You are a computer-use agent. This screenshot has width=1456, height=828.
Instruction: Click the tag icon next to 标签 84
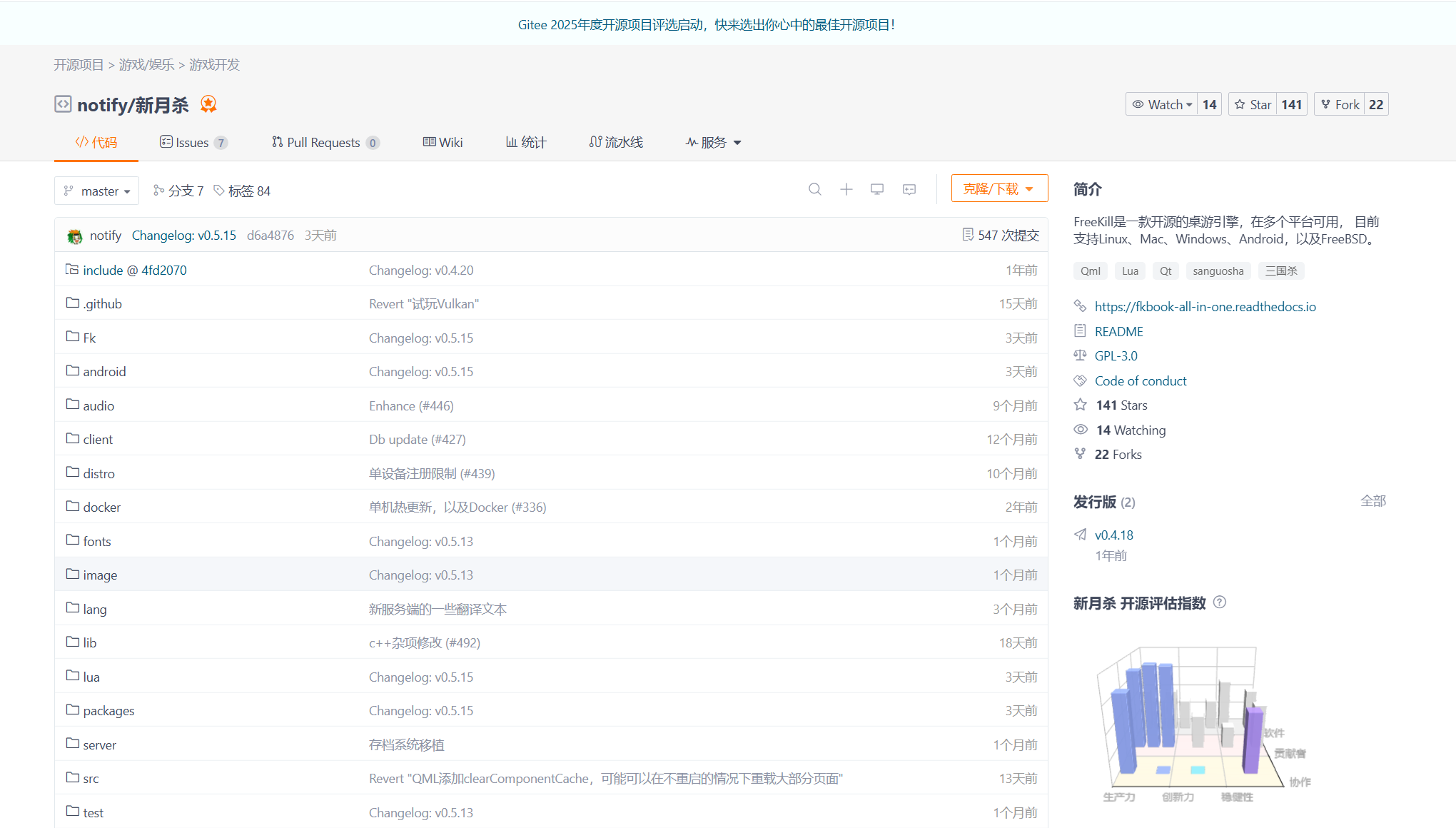[x=220, y=191]
